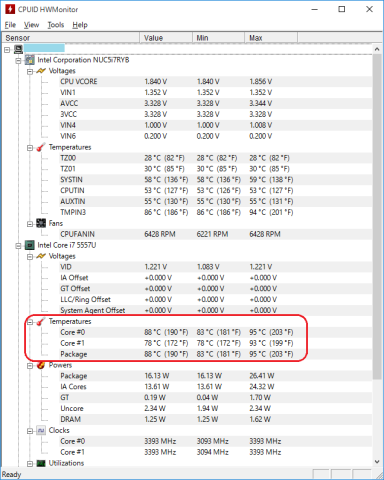Click the Value column header
The height and width of the screenshot is (480, 384).
tap(166, 38)
